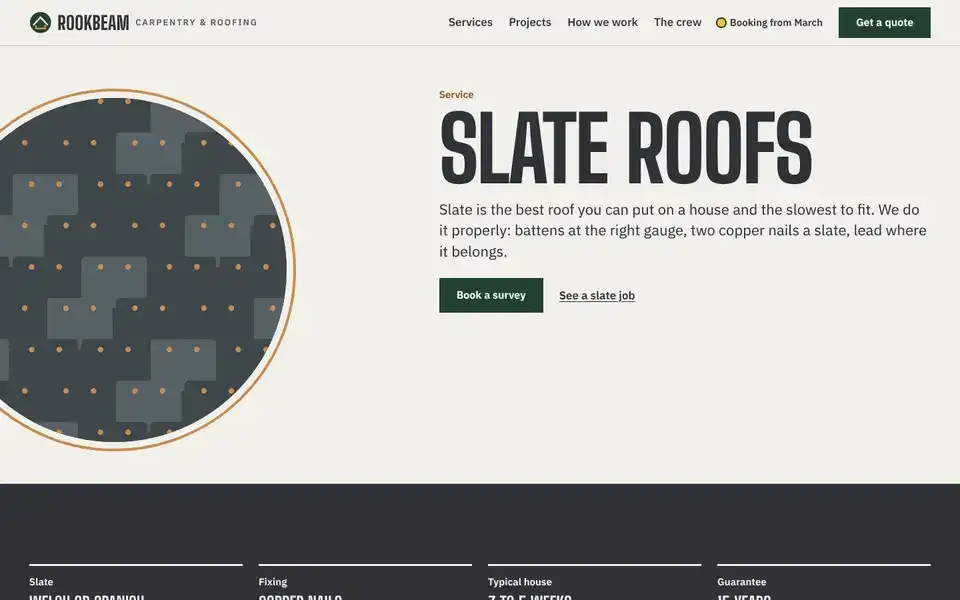
Task: Click the Service eyebrow label
Action: pyautogui.click(x=456, y=94)
